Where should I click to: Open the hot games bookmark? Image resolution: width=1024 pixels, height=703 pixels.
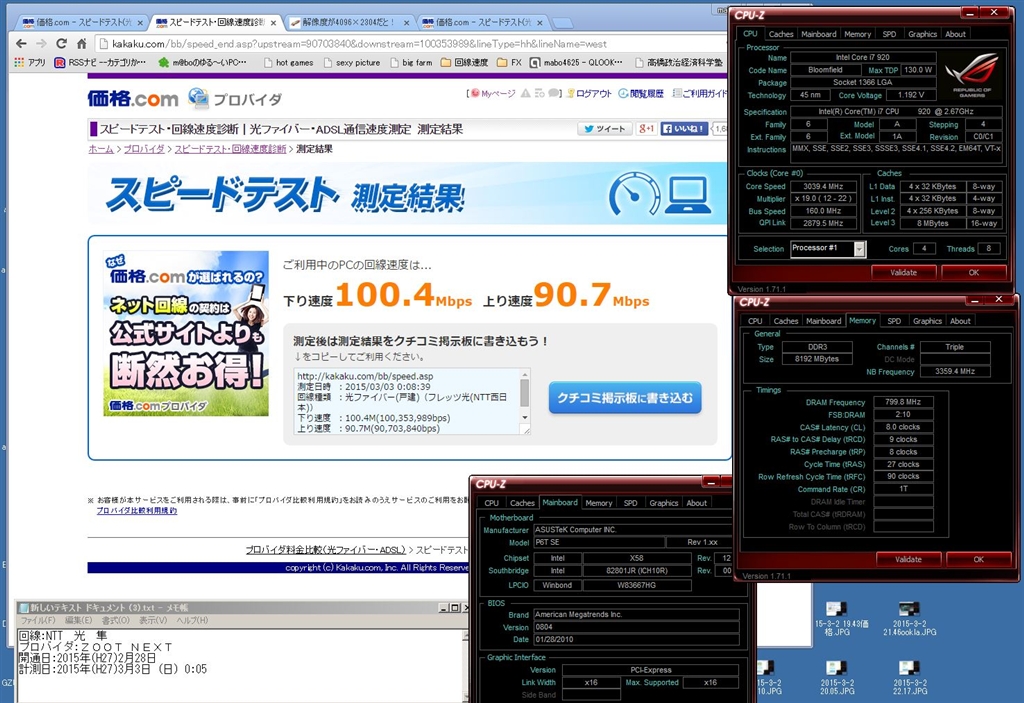[288, 63]
